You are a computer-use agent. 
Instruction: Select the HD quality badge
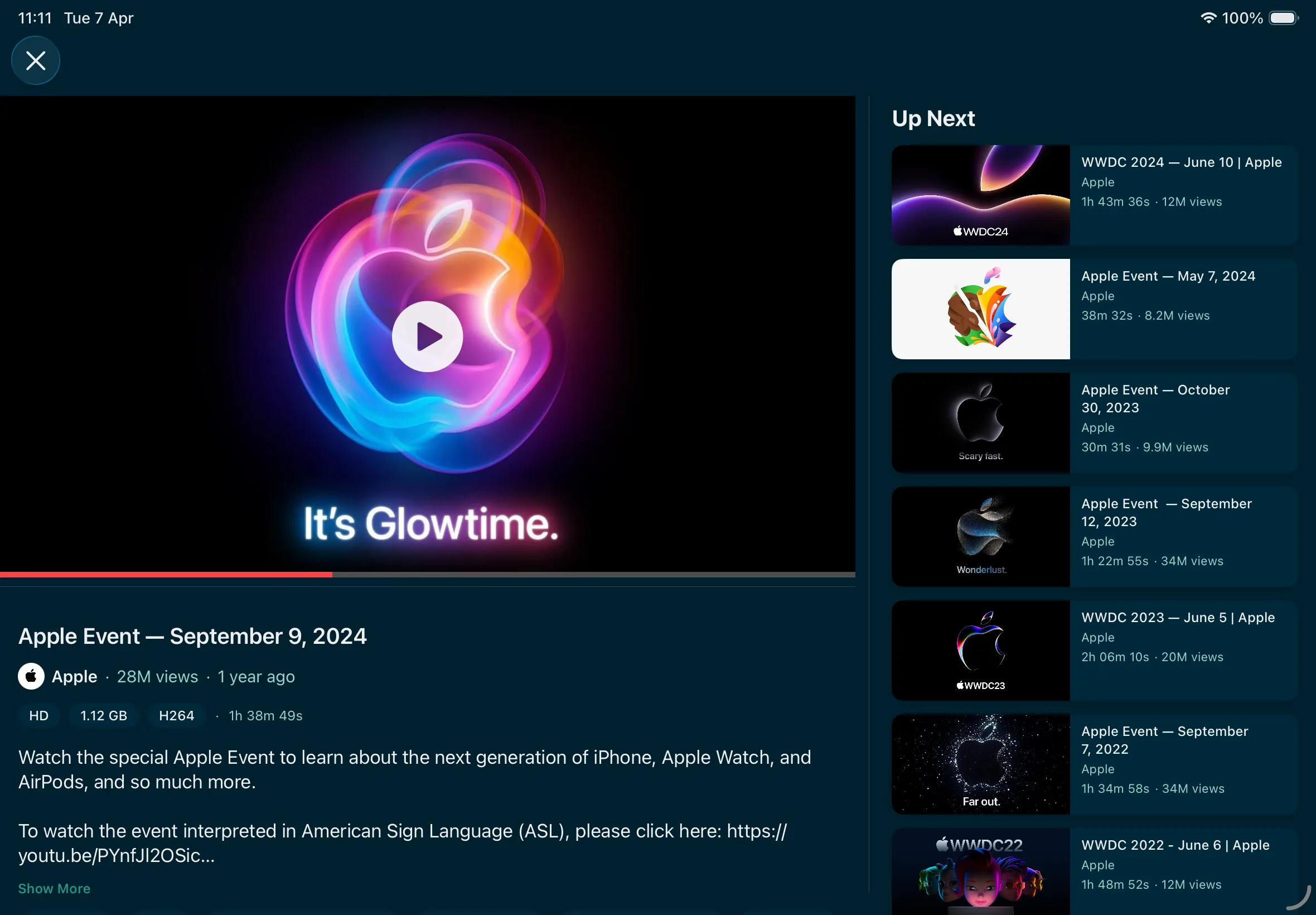coord(38,715)
